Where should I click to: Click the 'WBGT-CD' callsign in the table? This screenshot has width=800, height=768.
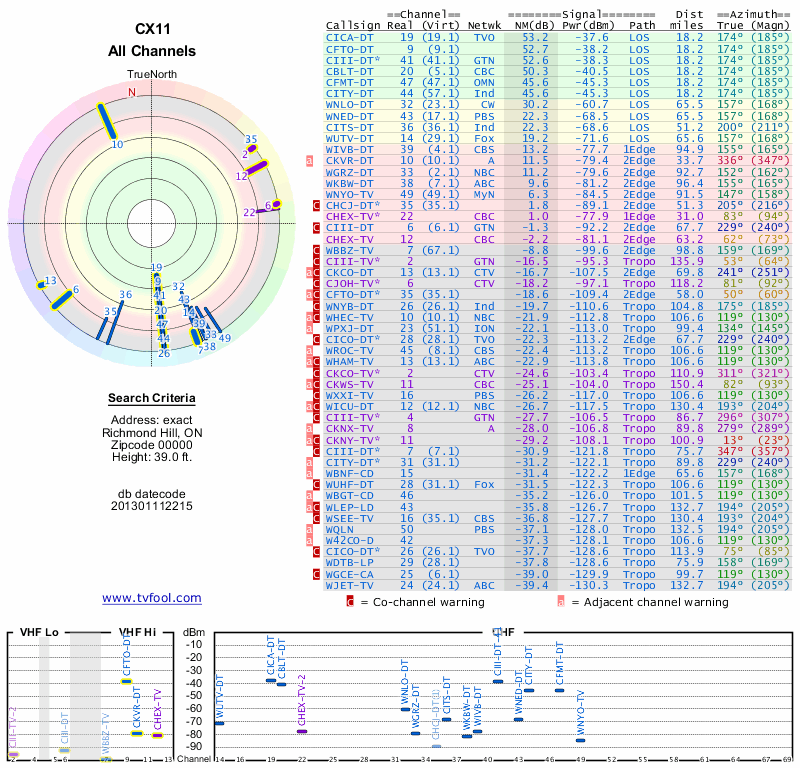[x=349, y=496]
